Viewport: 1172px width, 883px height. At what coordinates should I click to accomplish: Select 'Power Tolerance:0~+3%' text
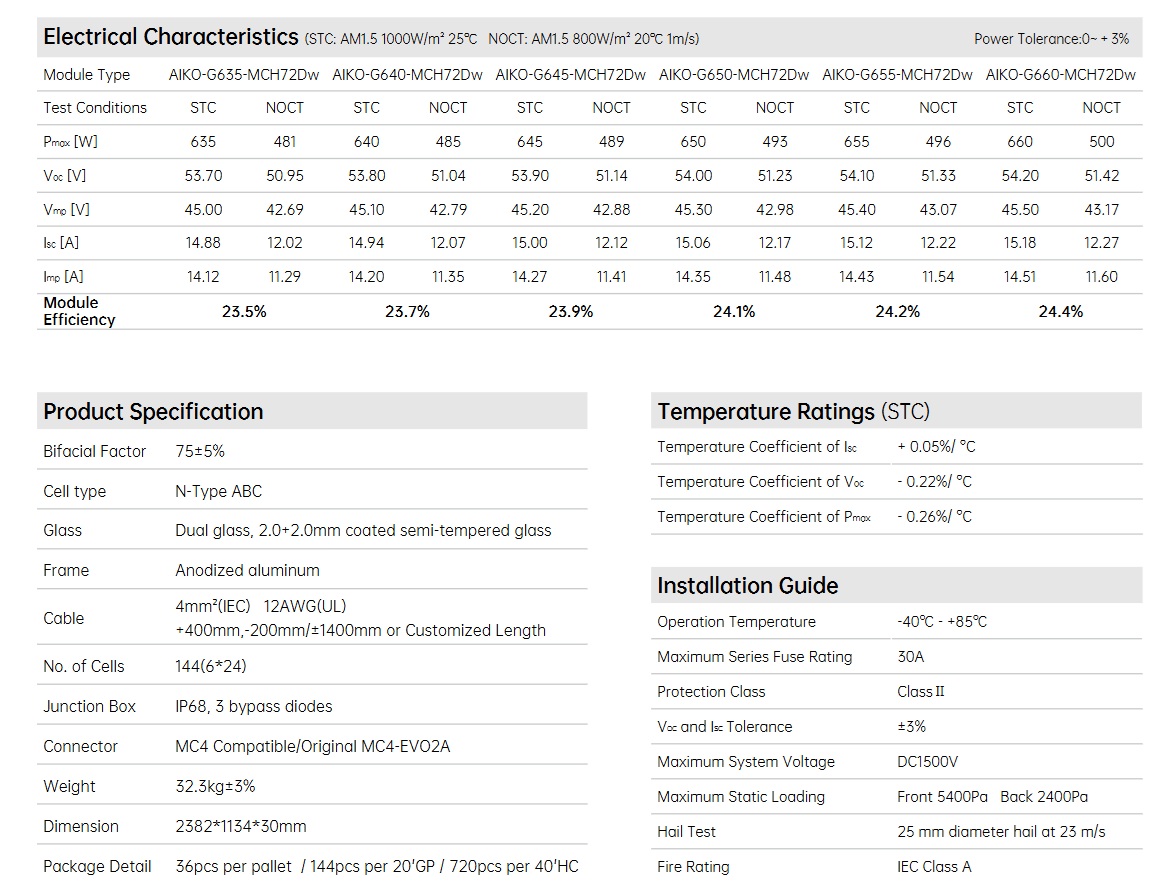1051,39
